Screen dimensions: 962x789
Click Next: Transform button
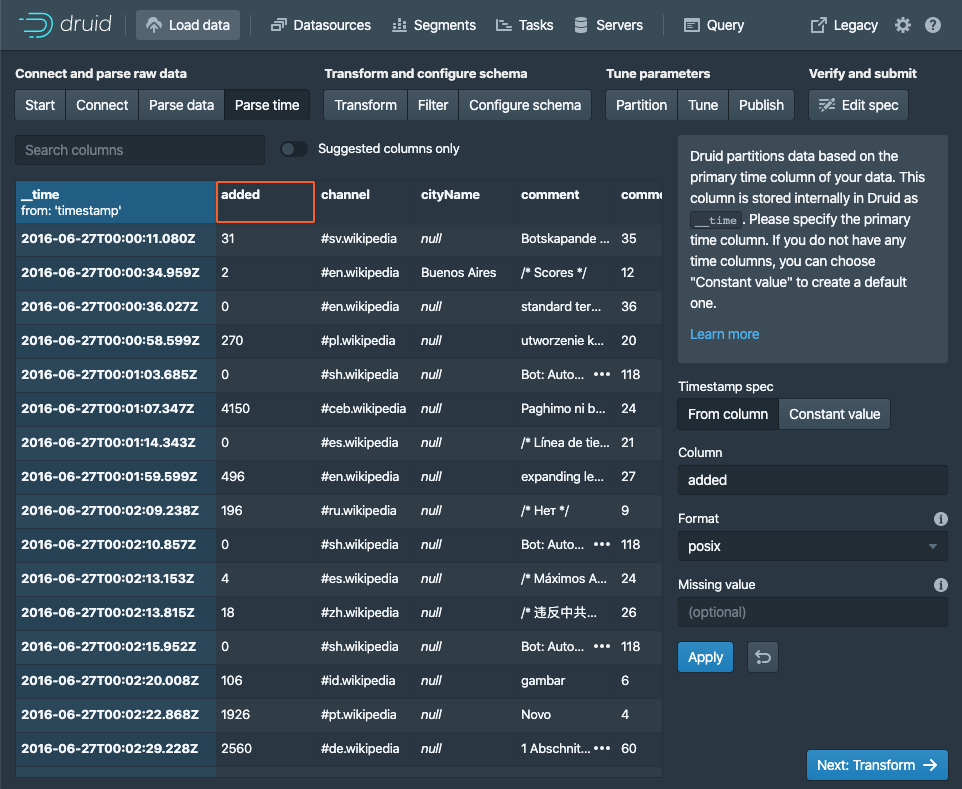(x=877, y=765)
